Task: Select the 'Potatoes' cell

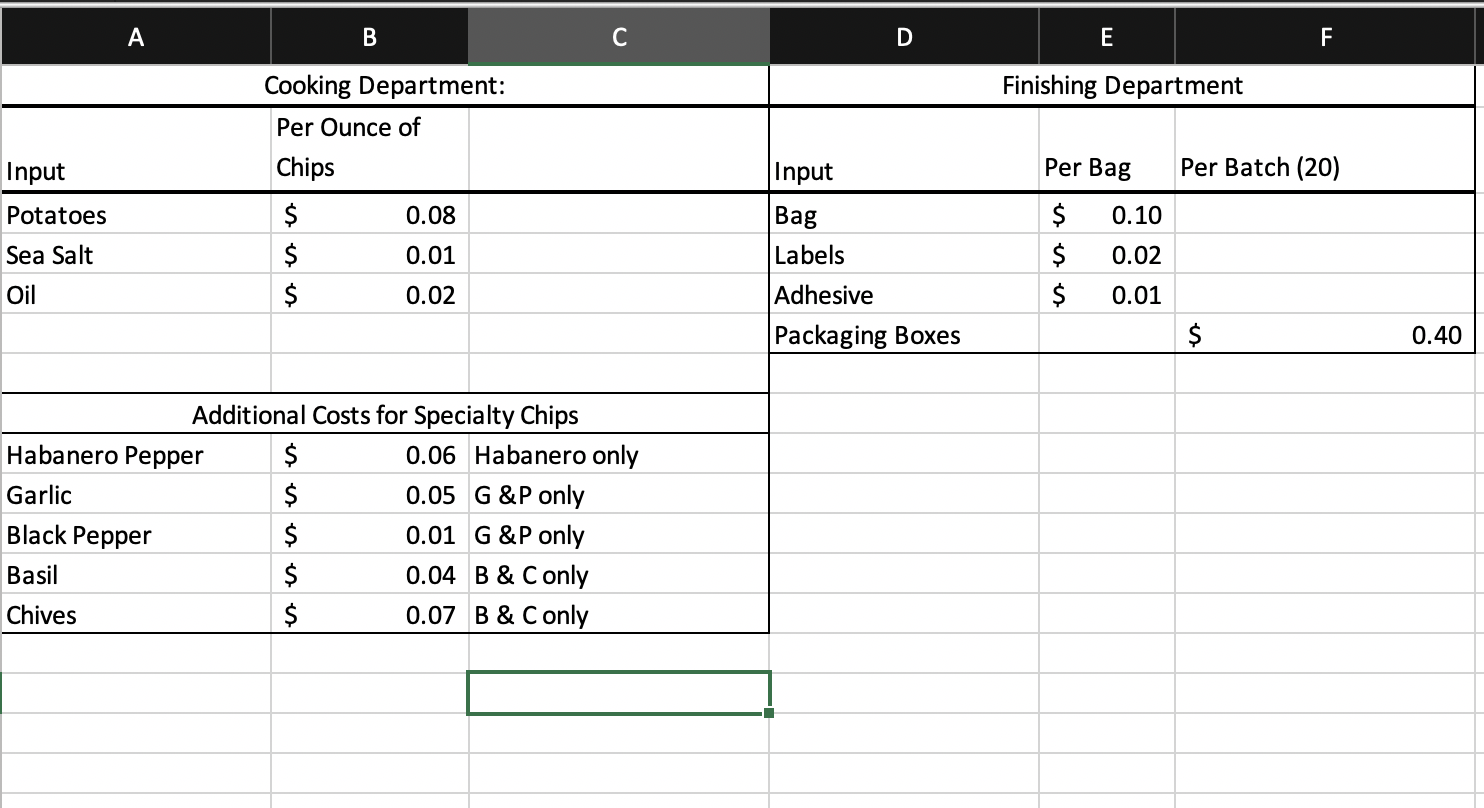Action: point(135,215)
